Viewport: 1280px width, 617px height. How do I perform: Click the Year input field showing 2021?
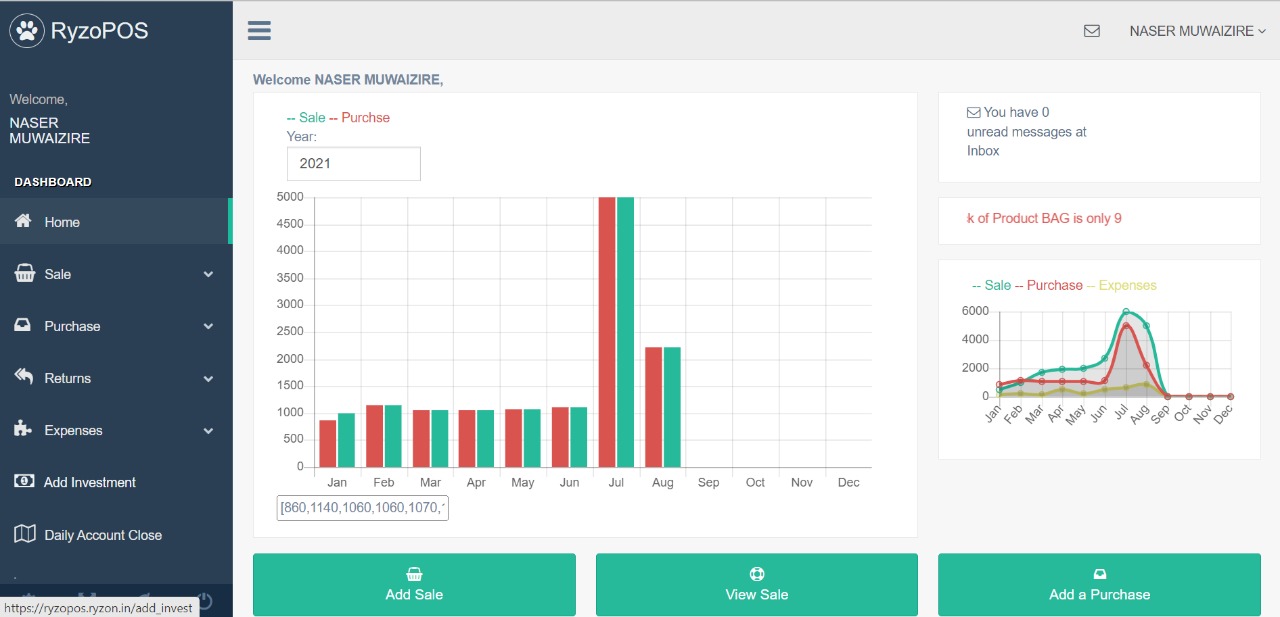[353, 164]
